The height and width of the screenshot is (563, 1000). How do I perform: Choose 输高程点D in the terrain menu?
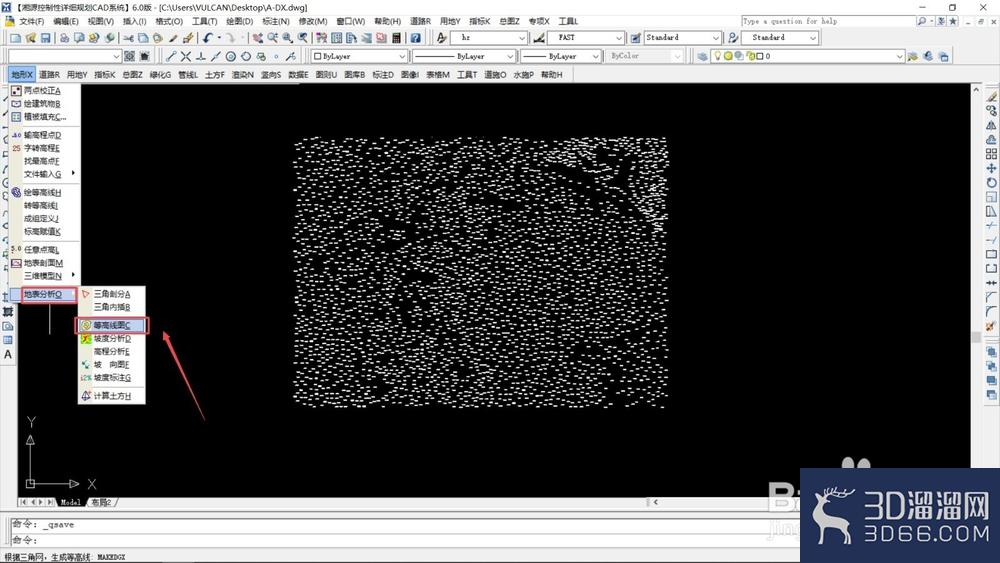(x=43, y=135)
